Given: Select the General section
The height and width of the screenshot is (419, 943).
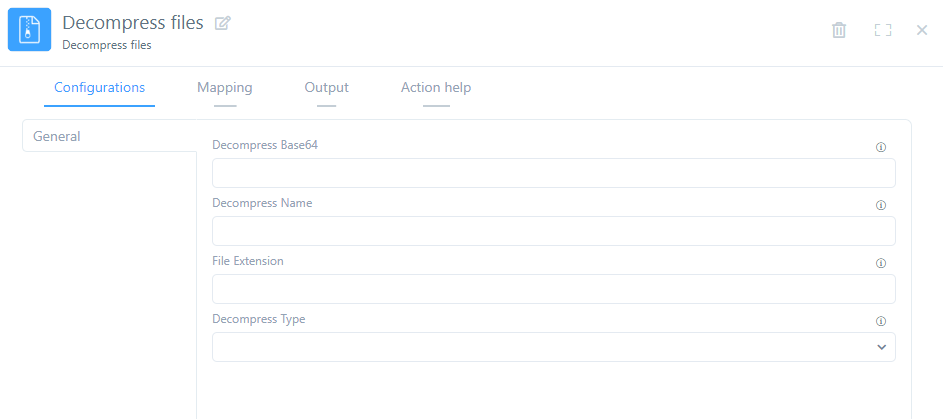Looking at the screenshot, I should tap(57, 137).
